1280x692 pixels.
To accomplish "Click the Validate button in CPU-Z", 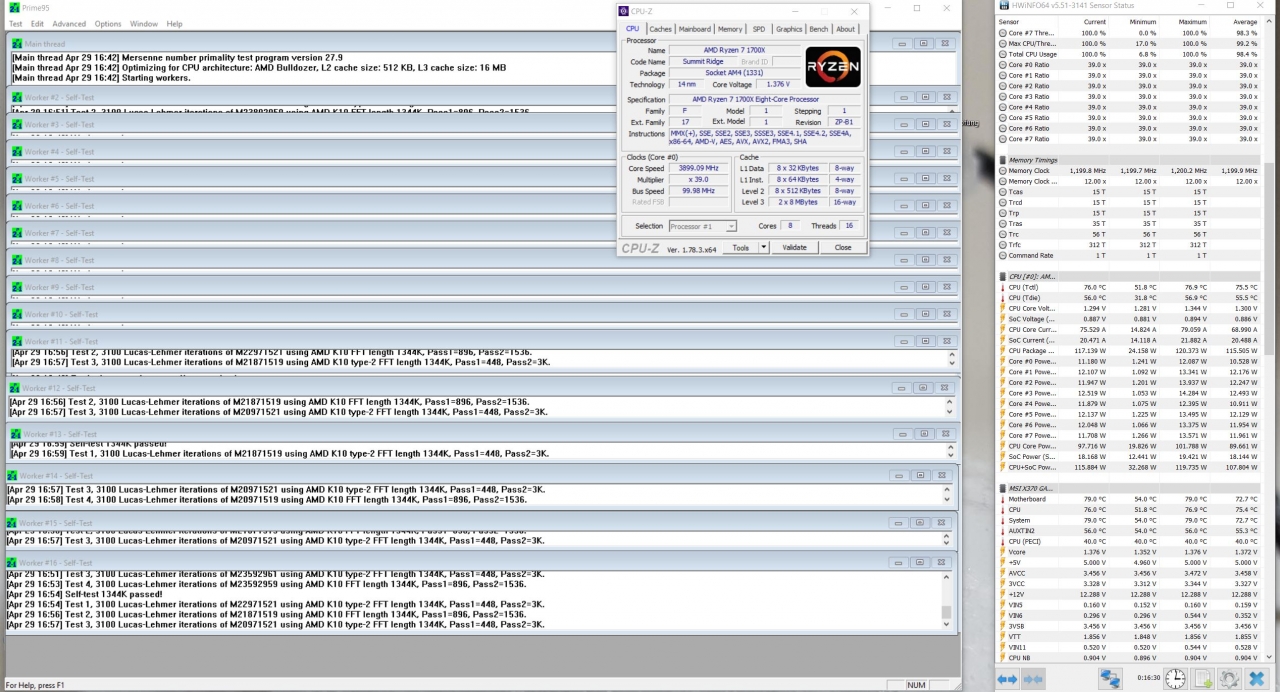I will click(x=794, y=247).
